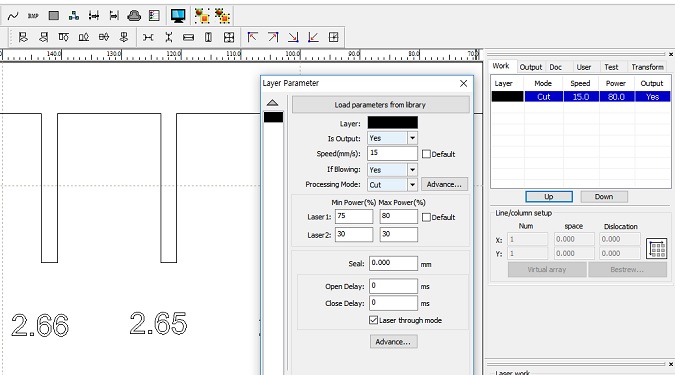Toggle Default checkbox next to Speed
The image size is (675, 375).
(x=426, y=154)
